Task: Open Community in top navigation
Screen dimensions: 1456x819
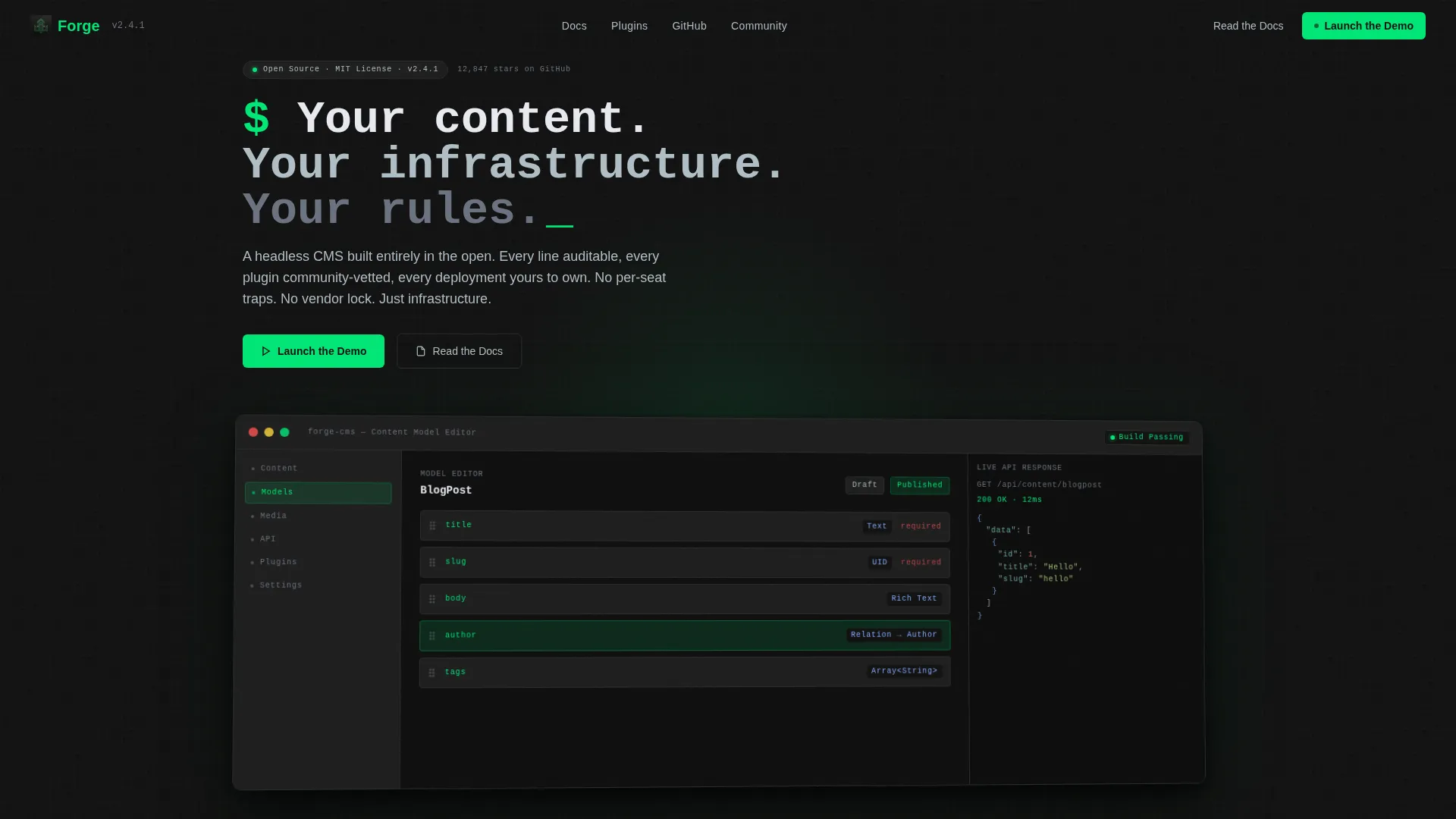Action: coord(759,26)
